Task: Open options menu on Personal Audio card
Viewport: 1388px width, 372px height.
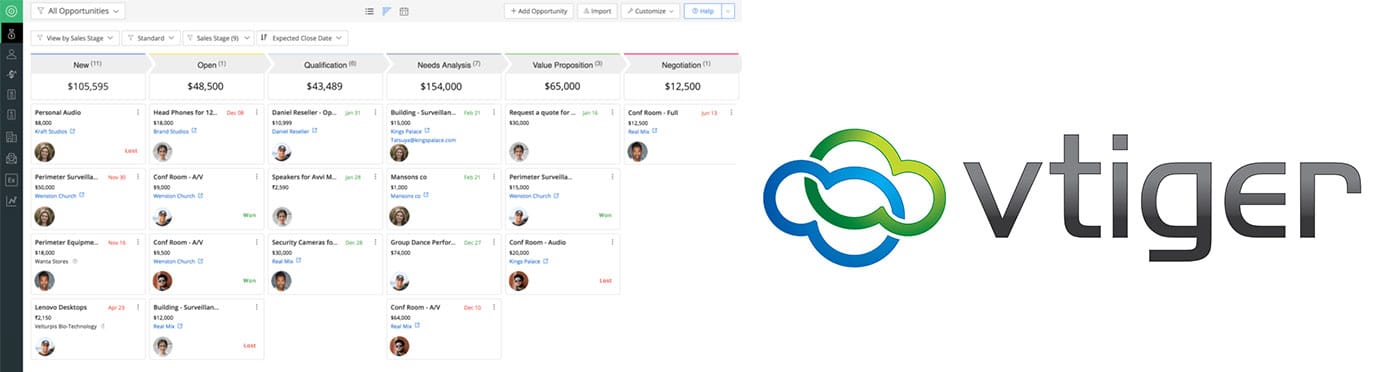Action: 138,112
